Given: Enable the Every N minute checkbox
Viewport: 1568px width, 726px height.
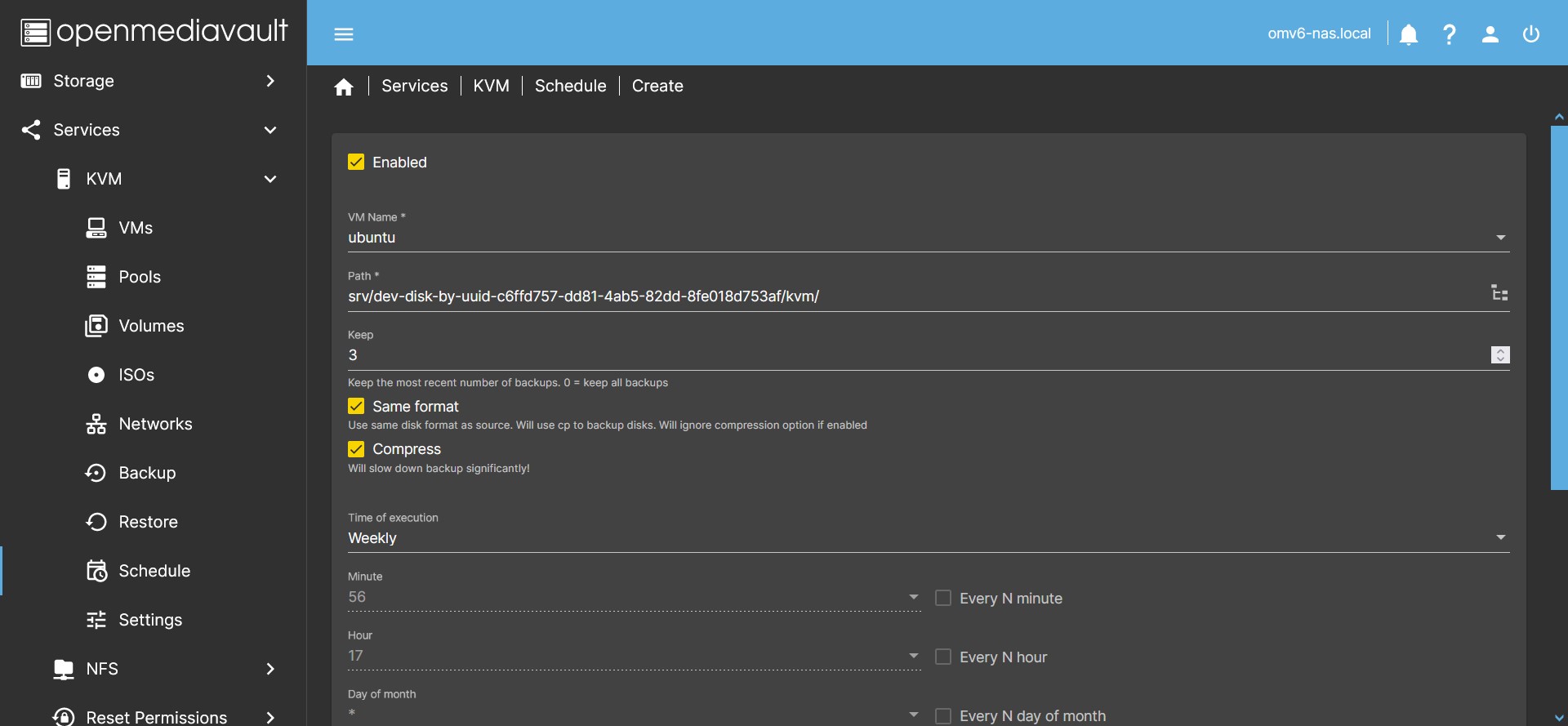Looking at the screenshot, I should pyautogui.click(x=943, y=598).
